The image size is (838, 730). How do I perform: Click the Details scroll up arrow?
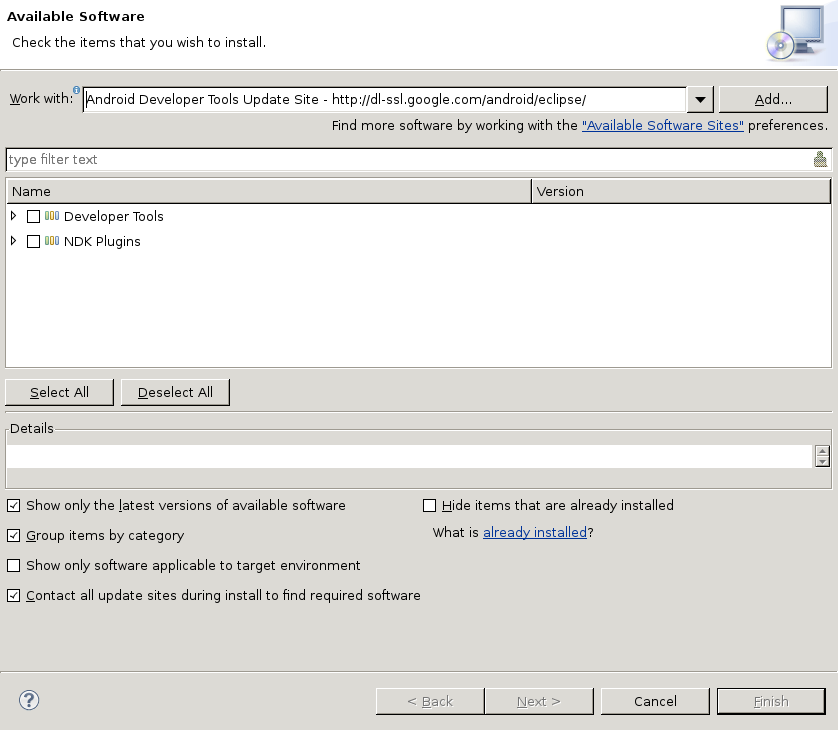823,451
